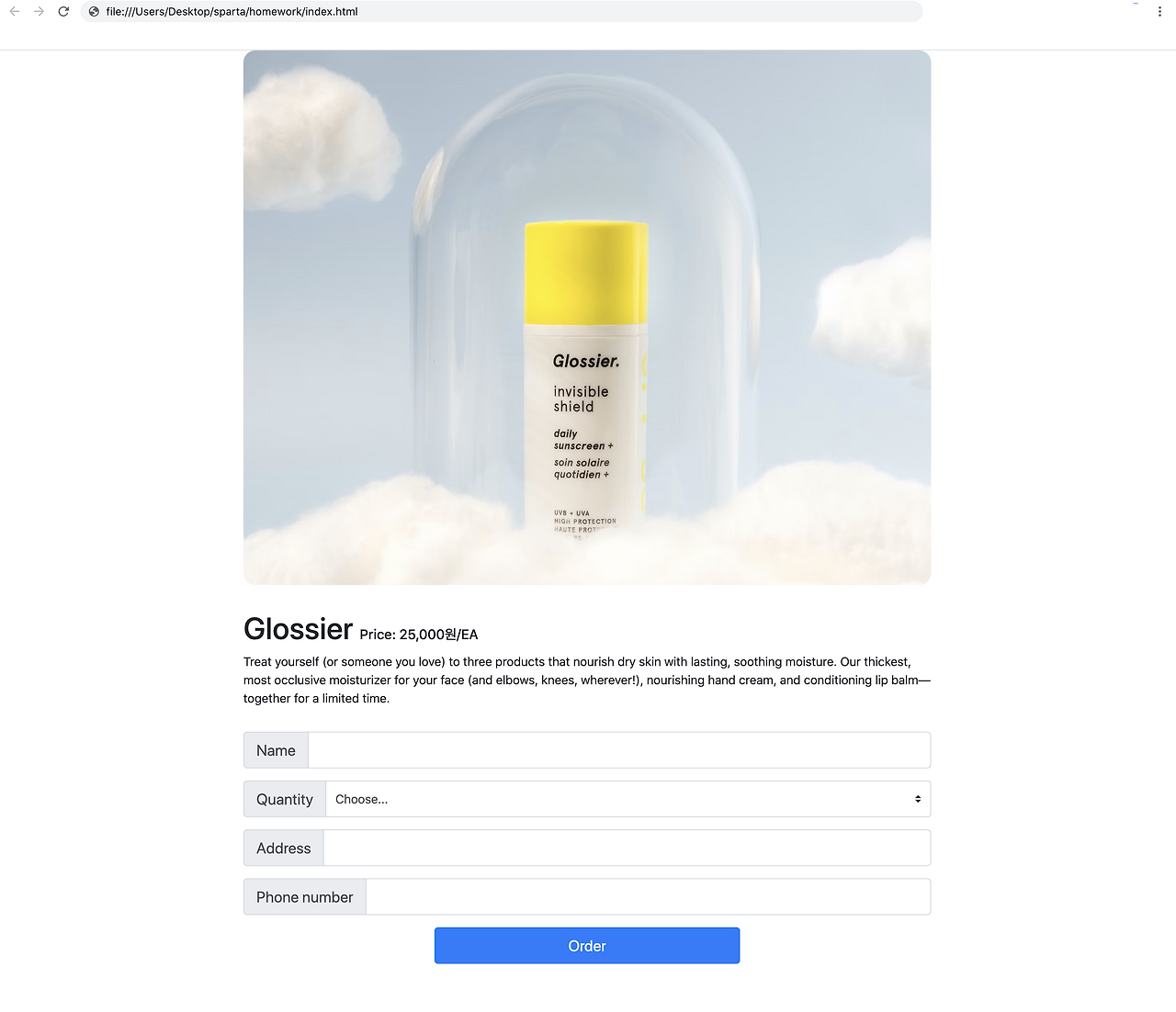Click the Name input field
The width and height of the screenshot is (1176, 1012).
[x=619, y=750]
